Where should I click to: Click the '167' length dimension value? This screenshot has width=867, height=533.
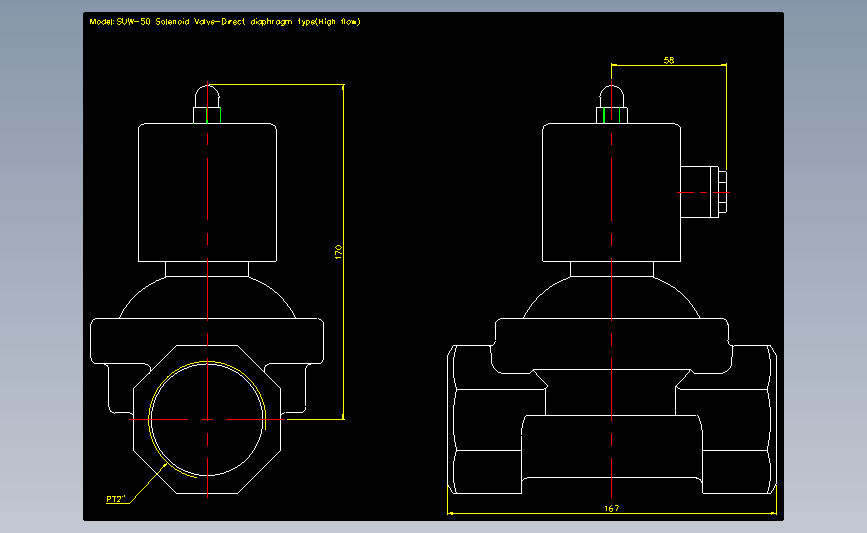612,508
